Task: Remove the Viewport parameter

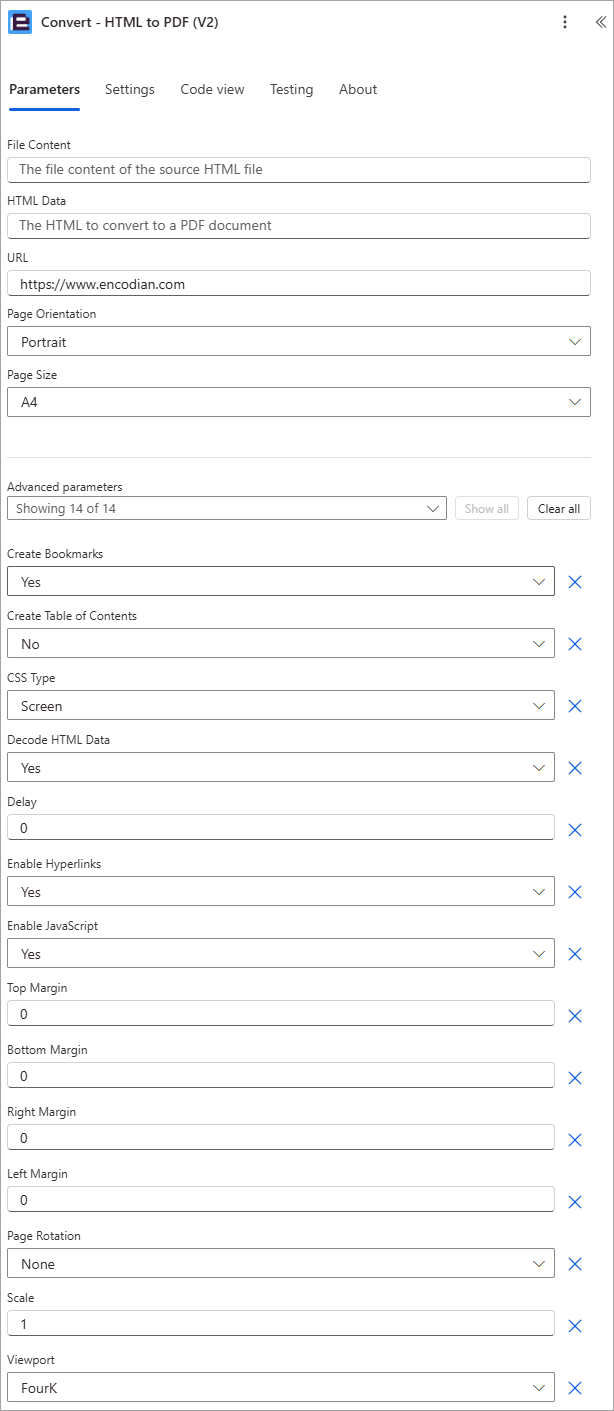Action: coord(575,1388)
